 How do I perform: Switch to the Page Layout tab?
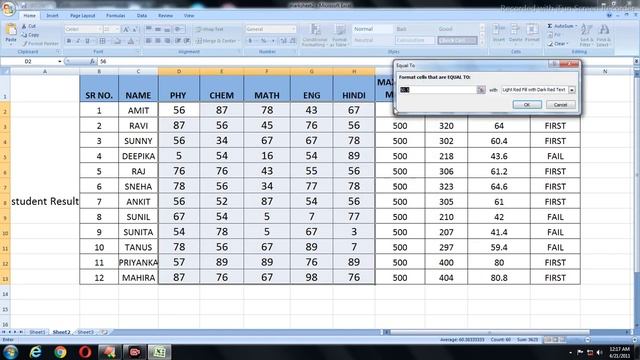(82, 16)
